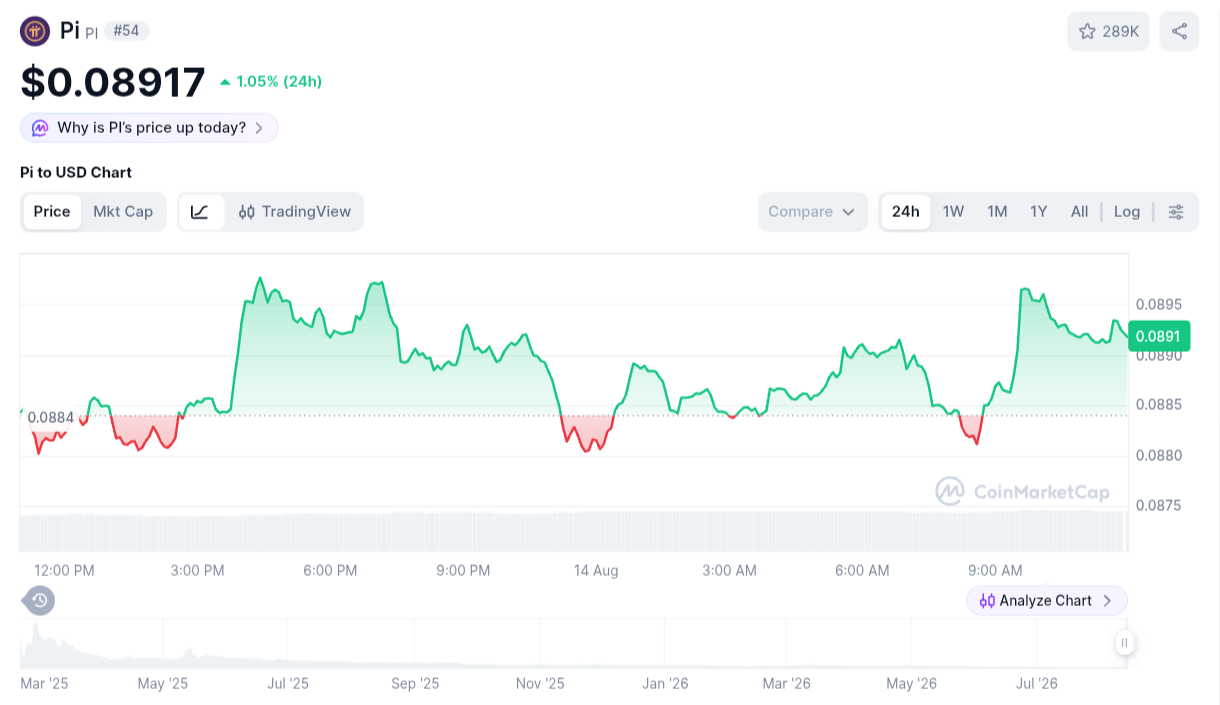This screenshot has height=705, width=1220.
Task: Click the 0.0880 y-axis price label
Action: [1159, 456]
